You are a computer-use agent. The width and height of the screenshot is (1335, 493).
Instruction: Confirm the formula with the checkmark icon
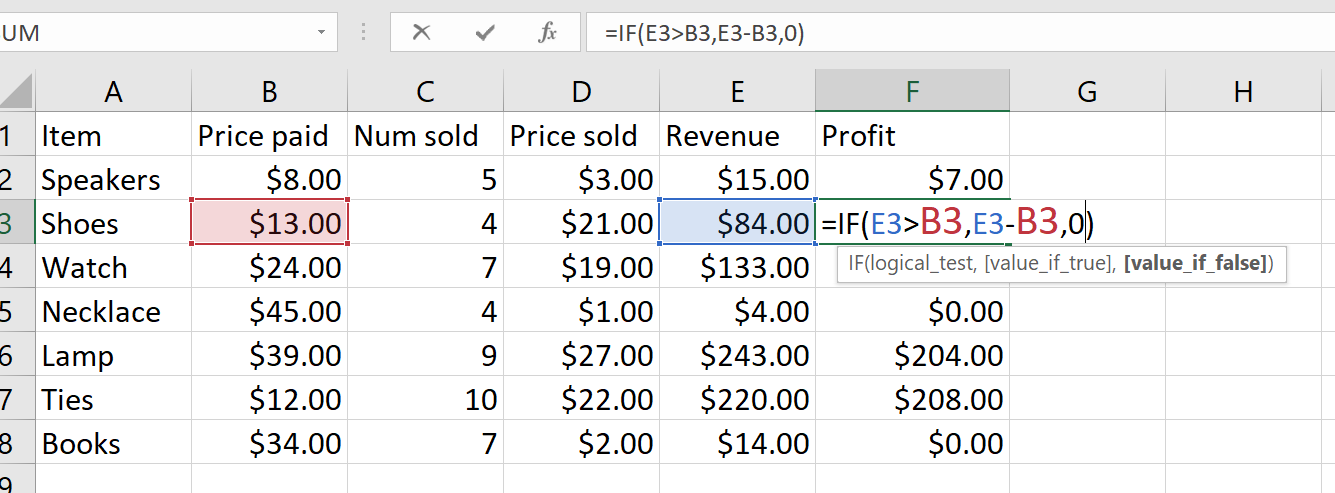click(485, 33)
